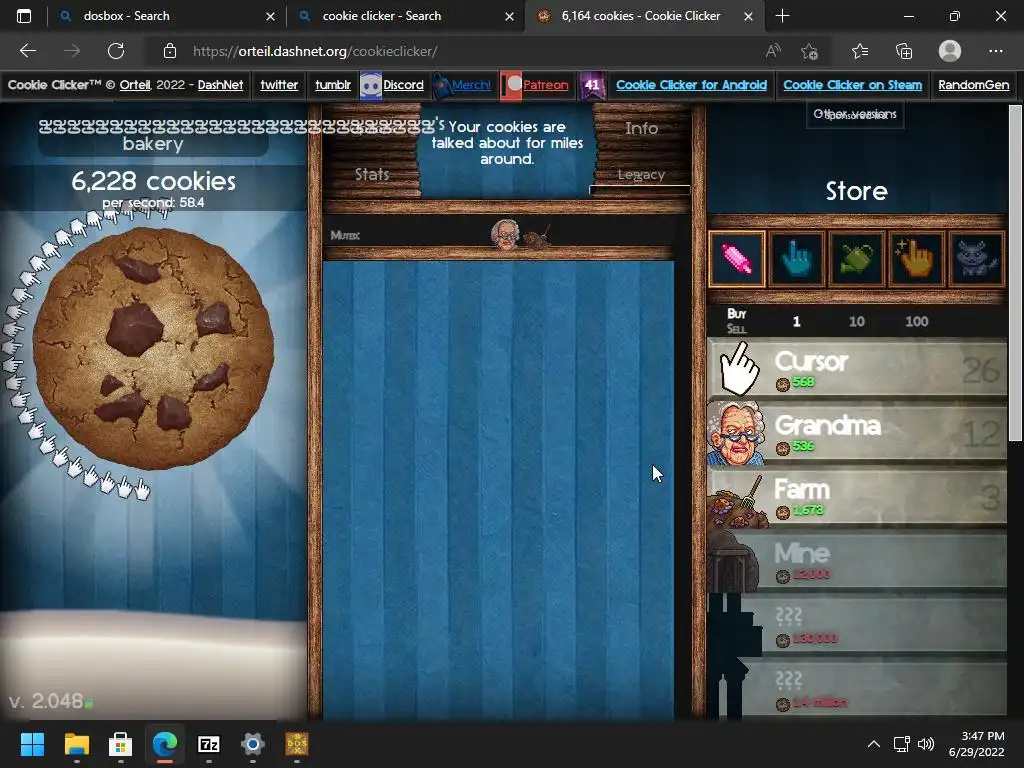Viewport: 1024px width, 768px height.
Task: Click the grandma sprite in building row
Action: click(x=505, y=234)
